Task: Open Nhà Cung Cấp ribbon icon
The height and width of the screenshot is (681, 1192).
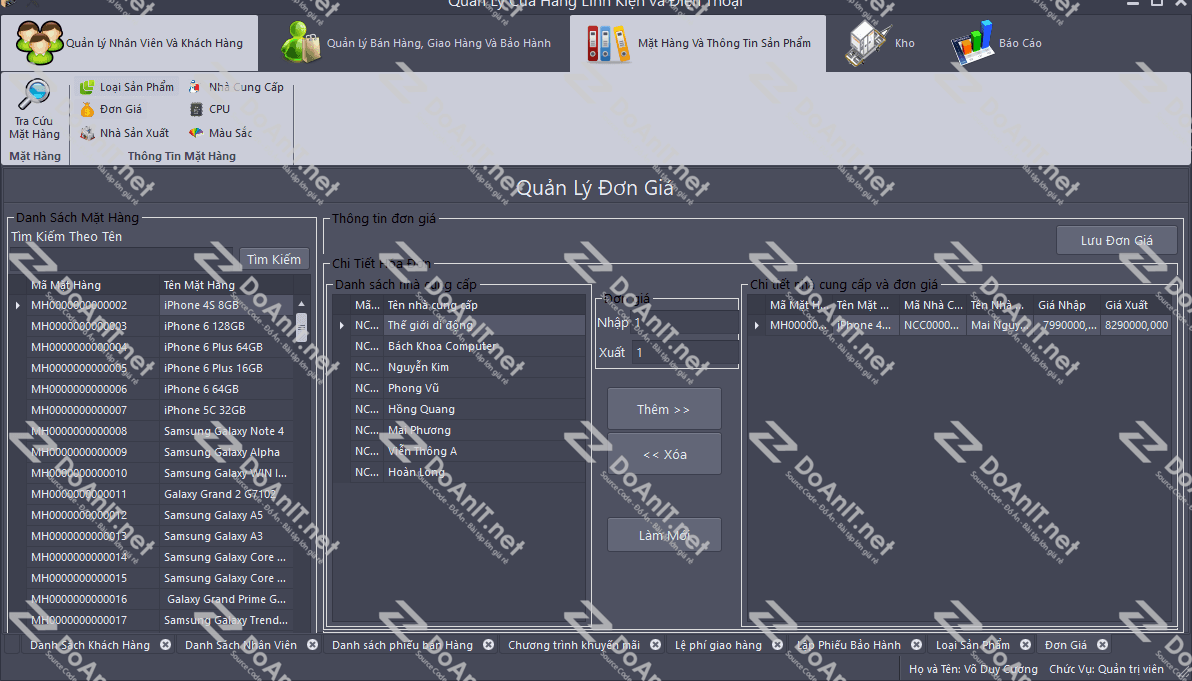Action: click(195, 87)
